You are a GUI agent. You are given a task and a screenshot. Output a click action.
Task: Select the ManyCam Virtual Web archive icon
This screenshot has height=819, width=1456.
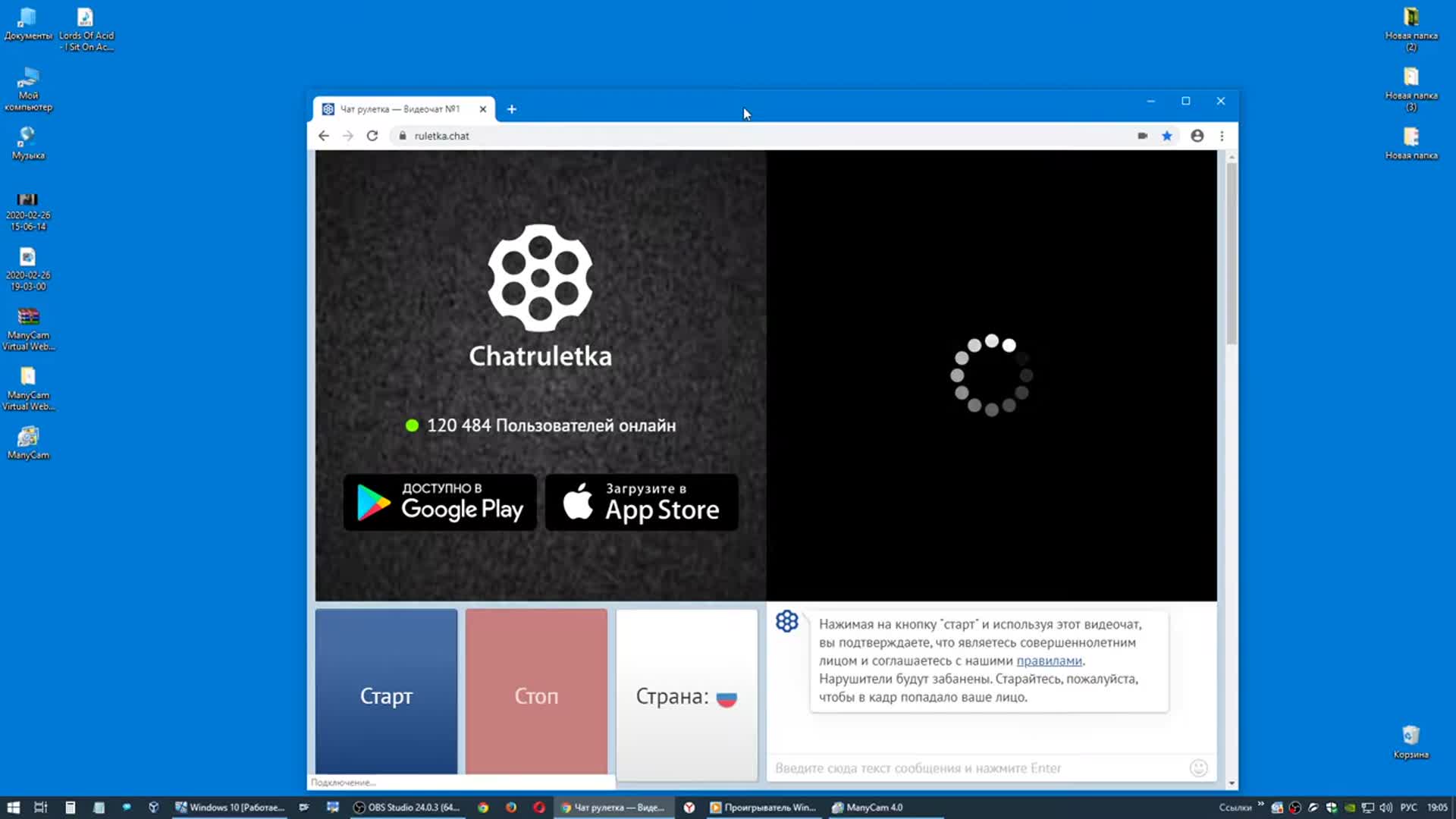(x=28, y=329)
